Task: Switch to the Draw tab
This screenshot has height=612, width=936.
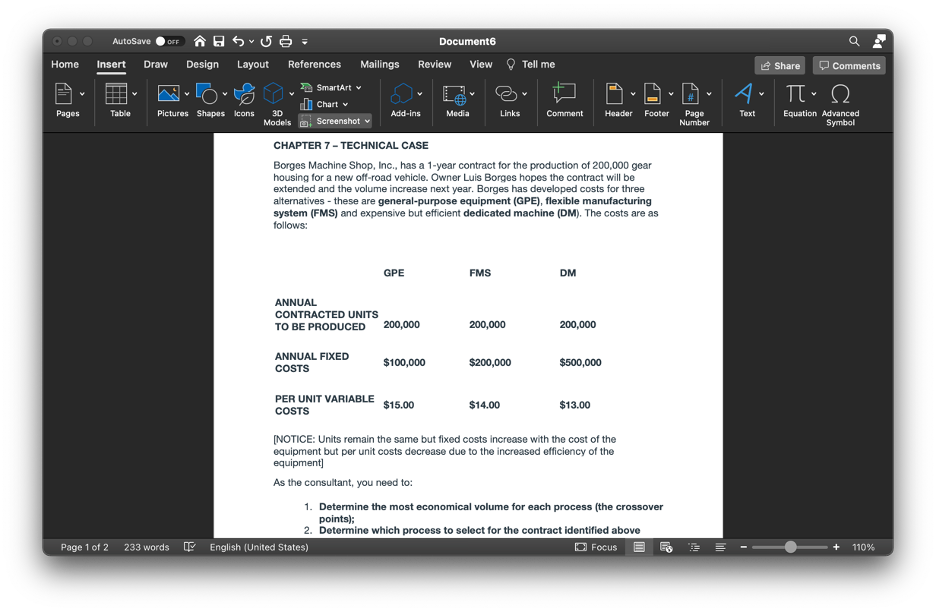Action: pos(156,64)
